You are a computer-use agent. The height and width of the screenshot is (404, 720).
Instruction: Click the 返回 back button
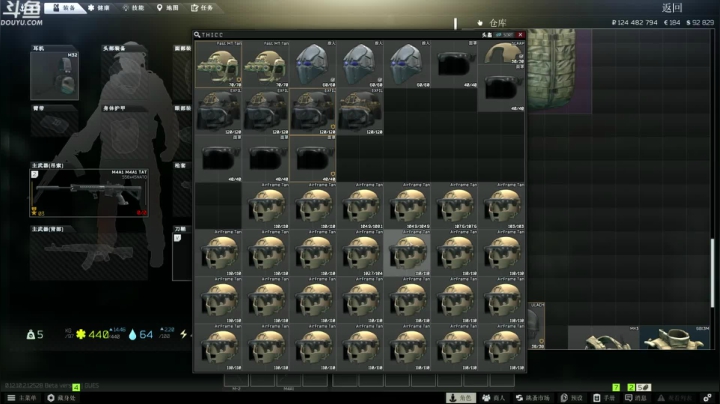672,7
